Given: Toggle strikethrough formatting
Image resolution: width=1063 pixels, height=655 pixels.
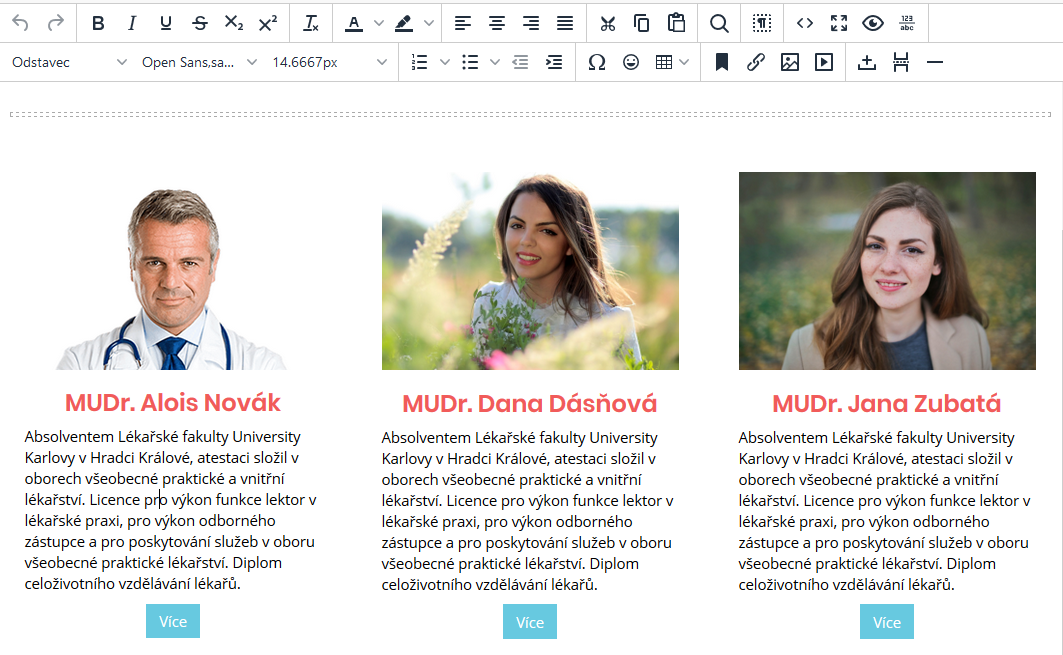Looking at the screenshot, I should (x=200, y=23).
